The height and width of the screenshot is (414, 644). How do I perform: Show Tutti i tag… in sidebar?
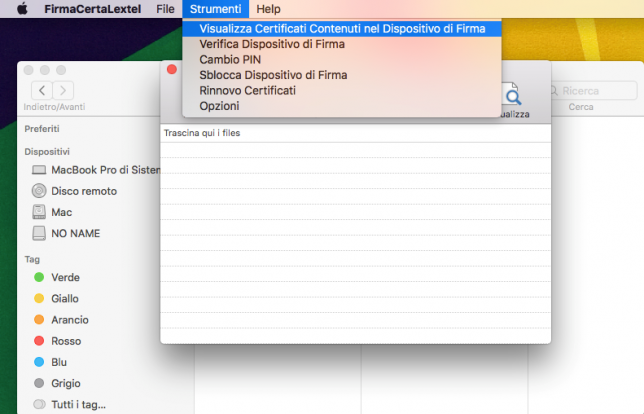coord(78,405)
